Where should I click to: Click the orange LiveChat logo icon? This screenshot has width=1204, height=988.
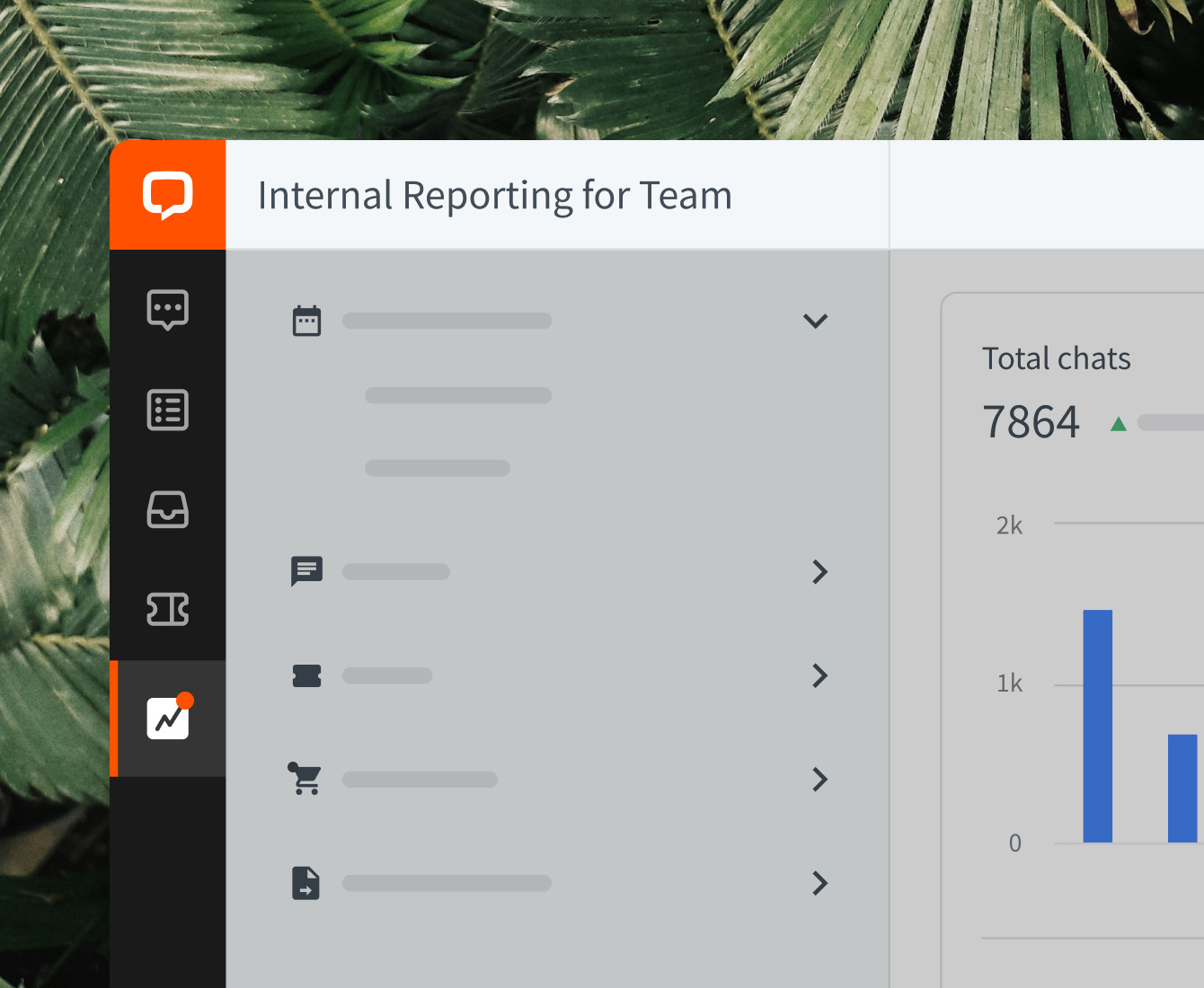click(x=168, y=195)
